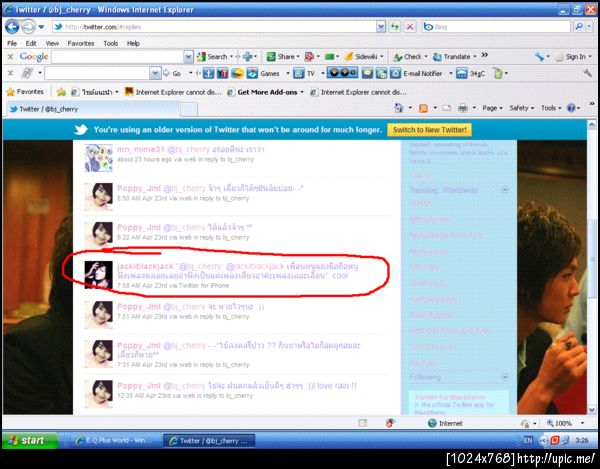The image size is (600, 469).
Task: Click the Help question mark icon
Action: point(571,108)
